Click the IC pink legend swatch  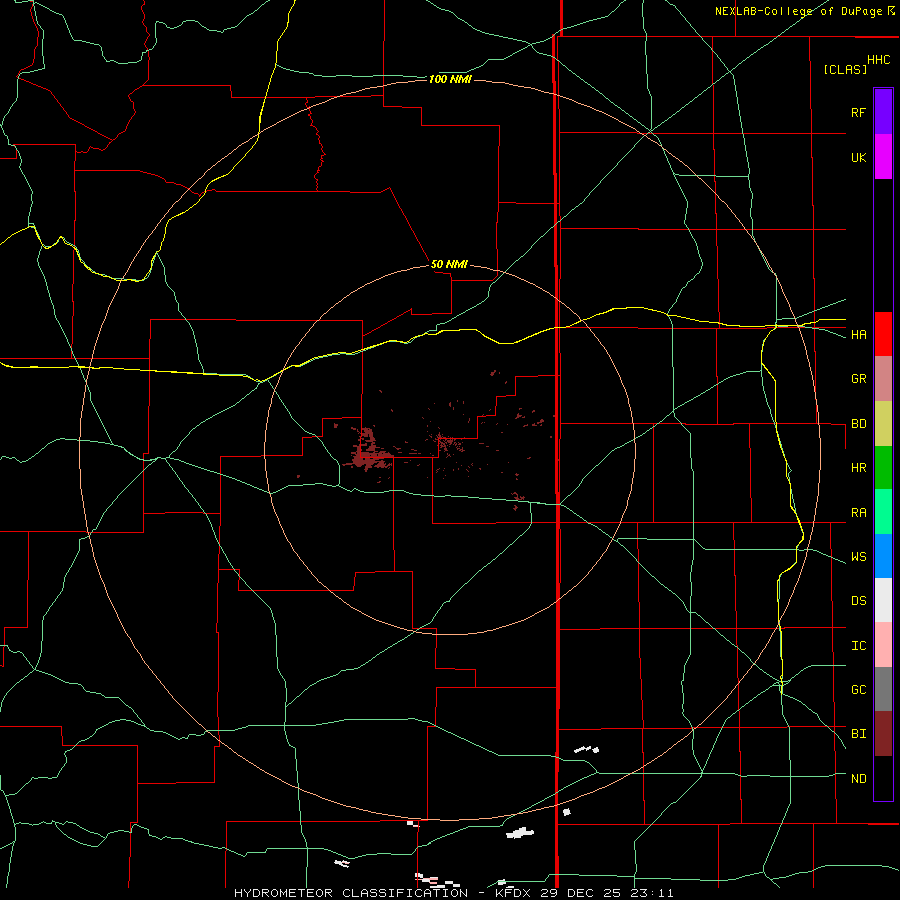(x=883, y=645)
